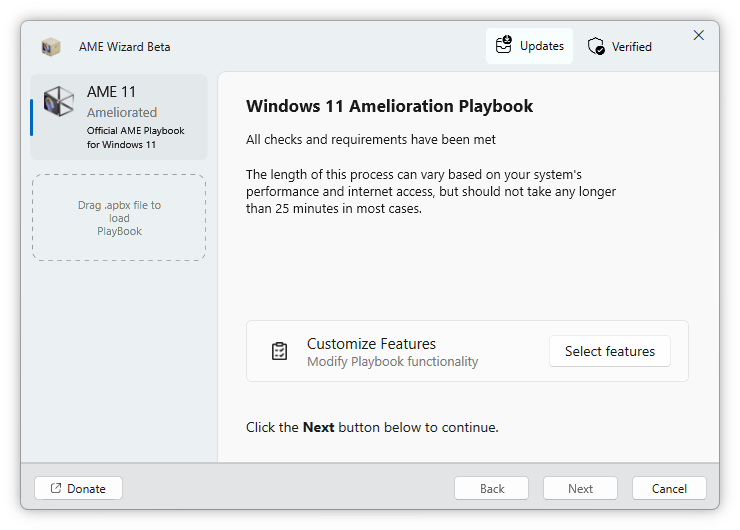
Task: Click the Verified label
Action: (631, 47)
